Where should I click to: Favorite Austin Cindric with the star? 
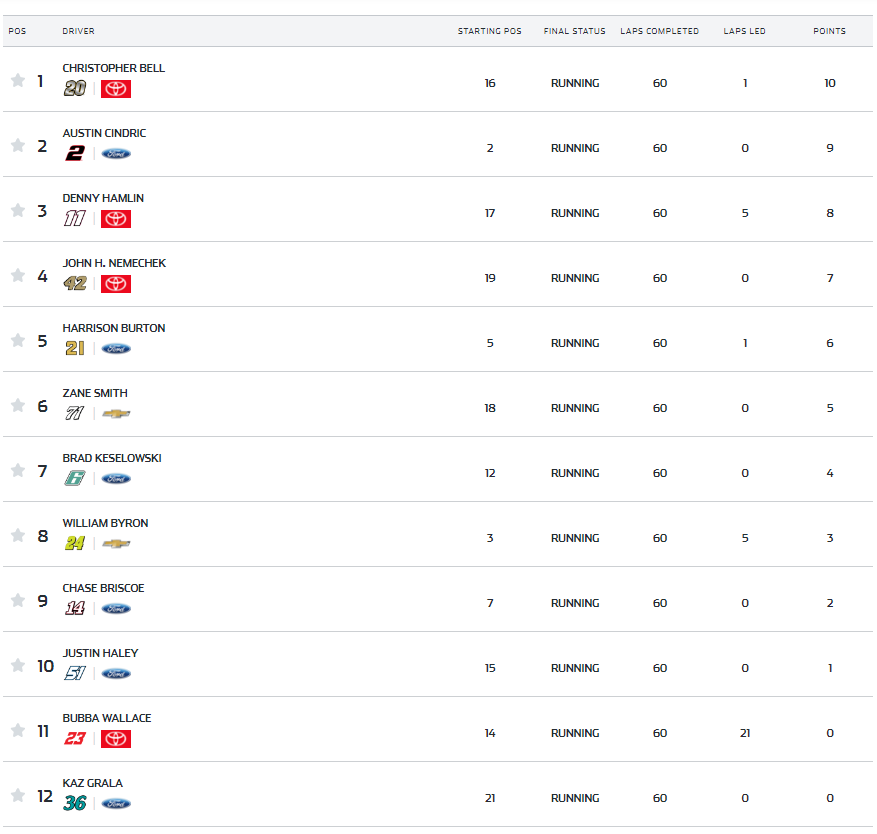point(18,145)
